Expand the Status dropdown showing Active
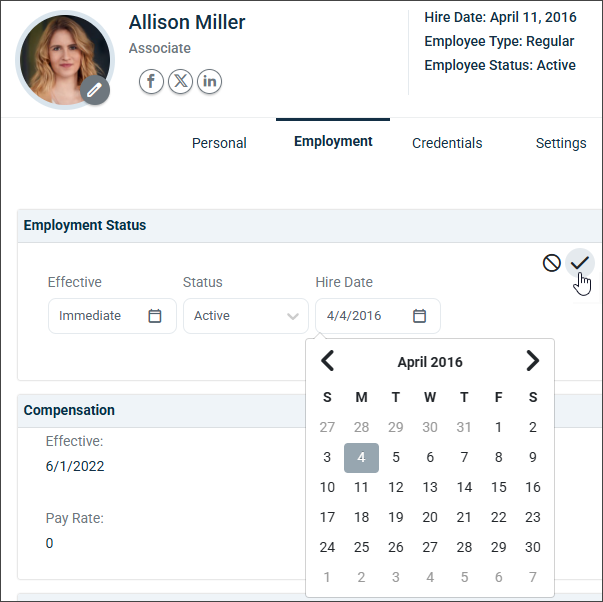The width and height of the screenshot is (603, 602). pyautogui.click(x=246, y=316)
